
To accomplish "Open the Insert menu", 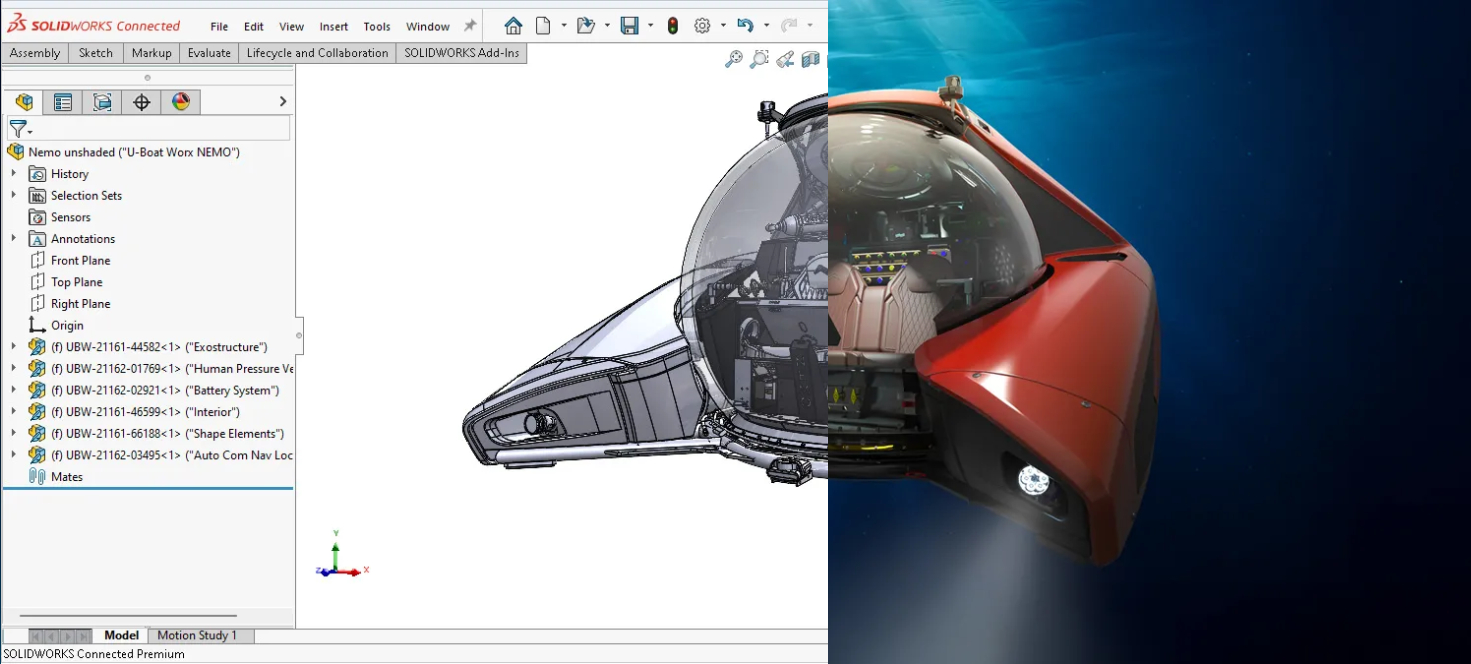I will click(334, 26).
